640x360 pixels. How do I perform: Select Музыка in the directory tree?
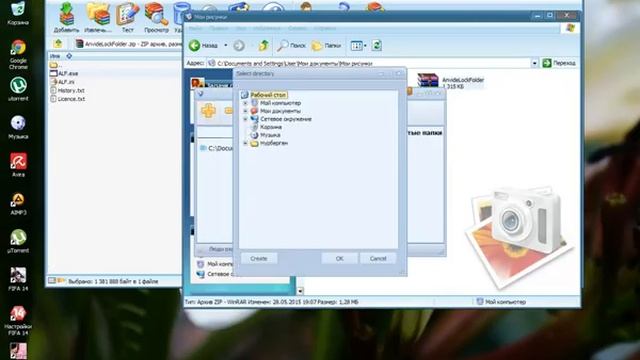pyautogui.click(x=270, y=135)
